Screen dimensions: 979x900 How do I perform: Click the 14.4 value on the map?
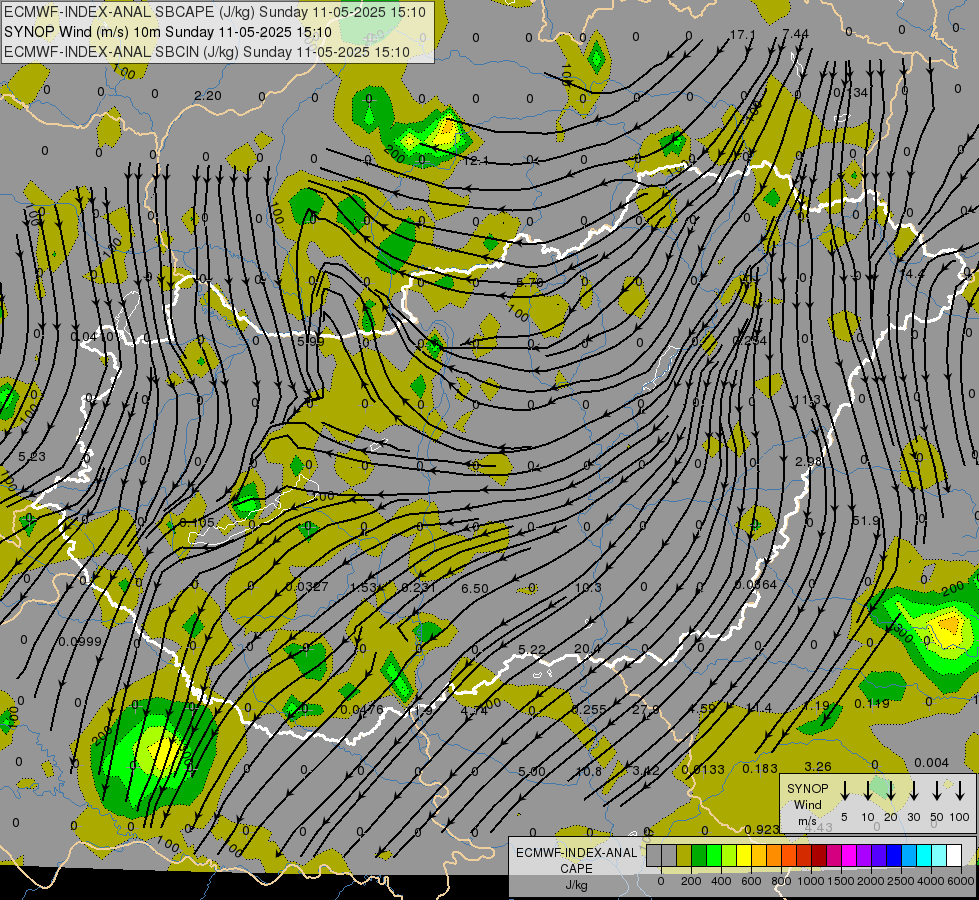[x=912, y=274]
